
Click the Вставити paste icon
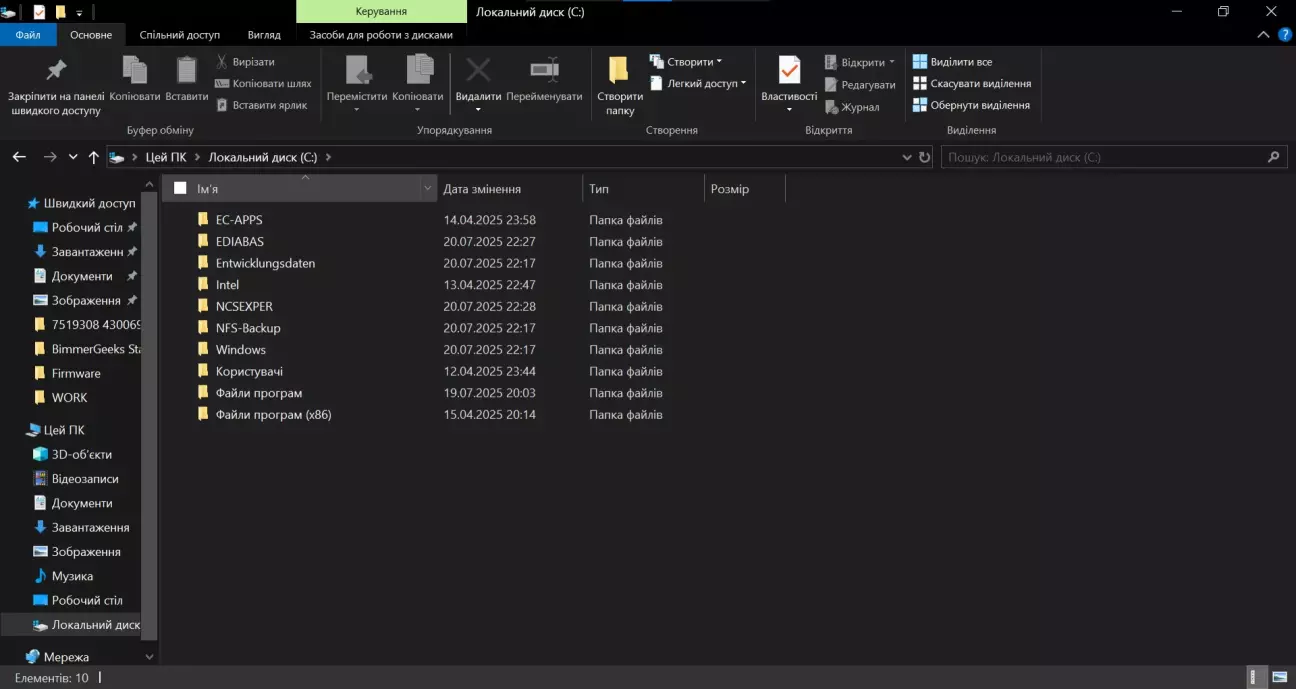tap(187, 70)
